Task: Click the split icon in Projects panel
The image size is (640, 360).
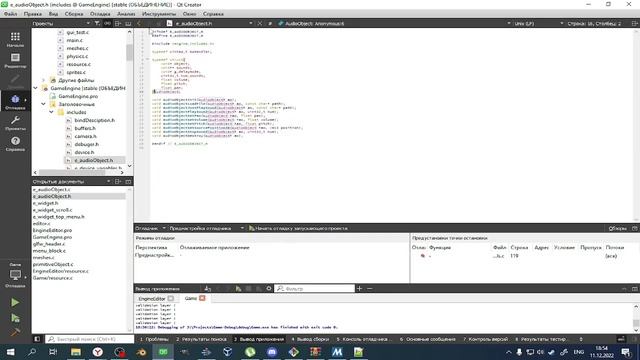Action: (x=118, y=23)
